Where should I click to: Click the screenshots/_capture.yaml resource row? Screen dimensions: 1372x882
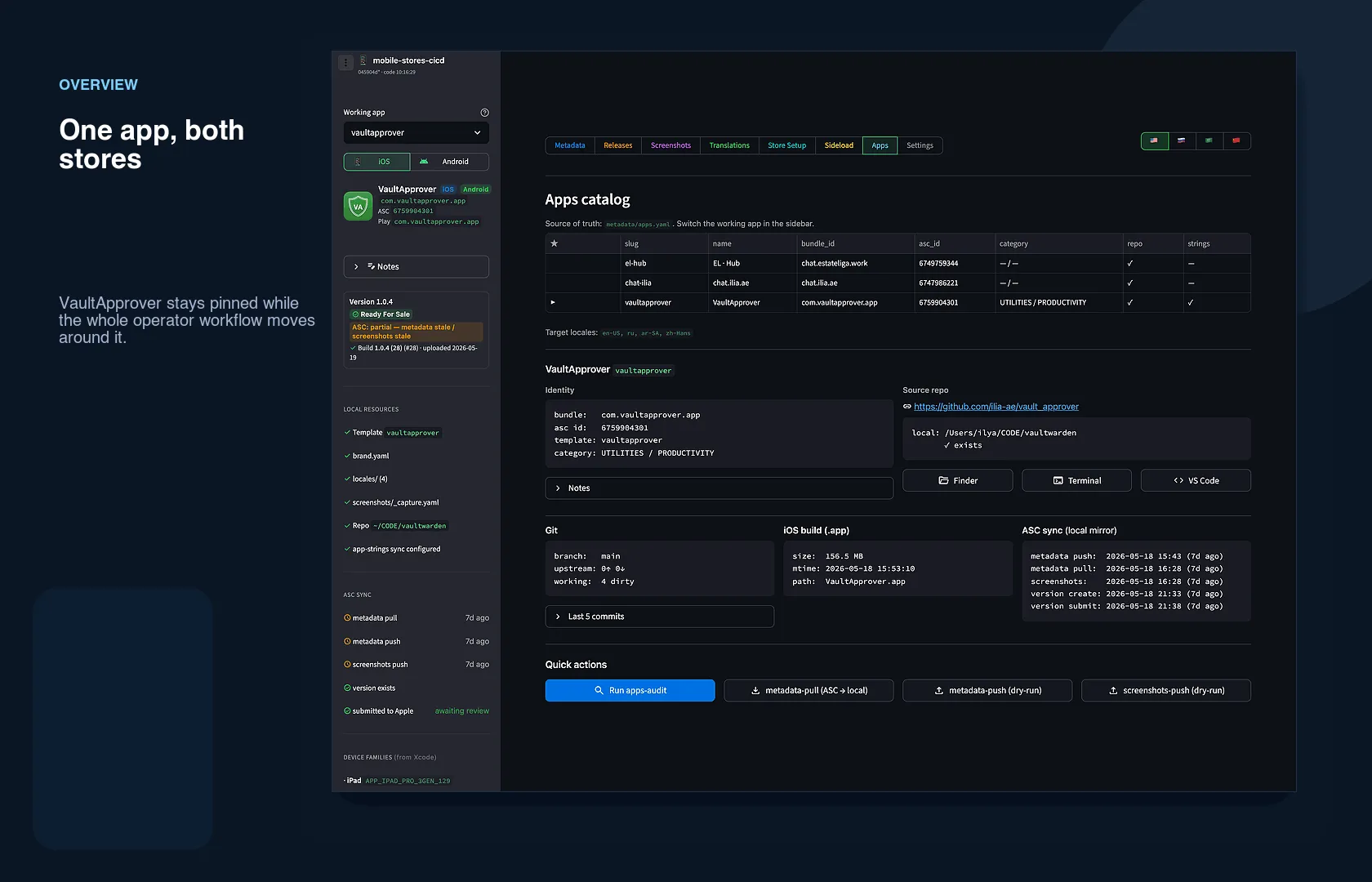[391, 503]
